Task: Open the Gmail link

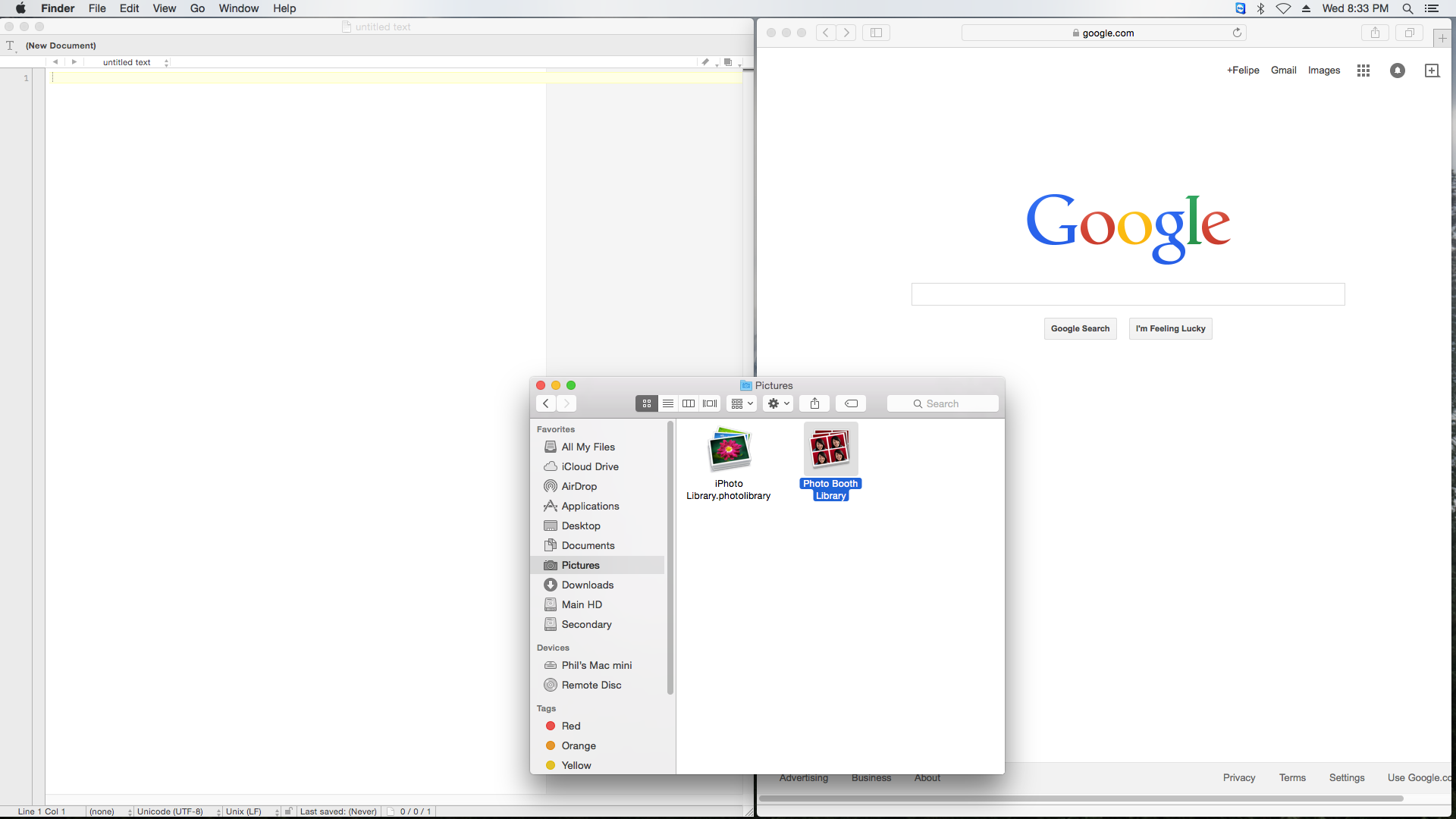Action: pyautogui.click(x=1283, y=70)
